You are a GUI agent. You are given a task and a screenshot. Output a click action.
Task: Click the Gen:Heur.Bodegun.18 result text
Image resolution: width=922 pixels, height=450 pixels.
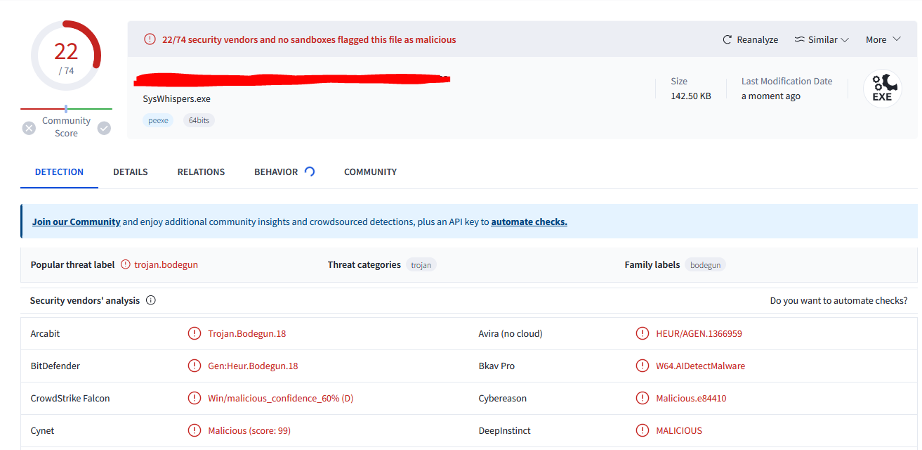(x=253, y=366)
